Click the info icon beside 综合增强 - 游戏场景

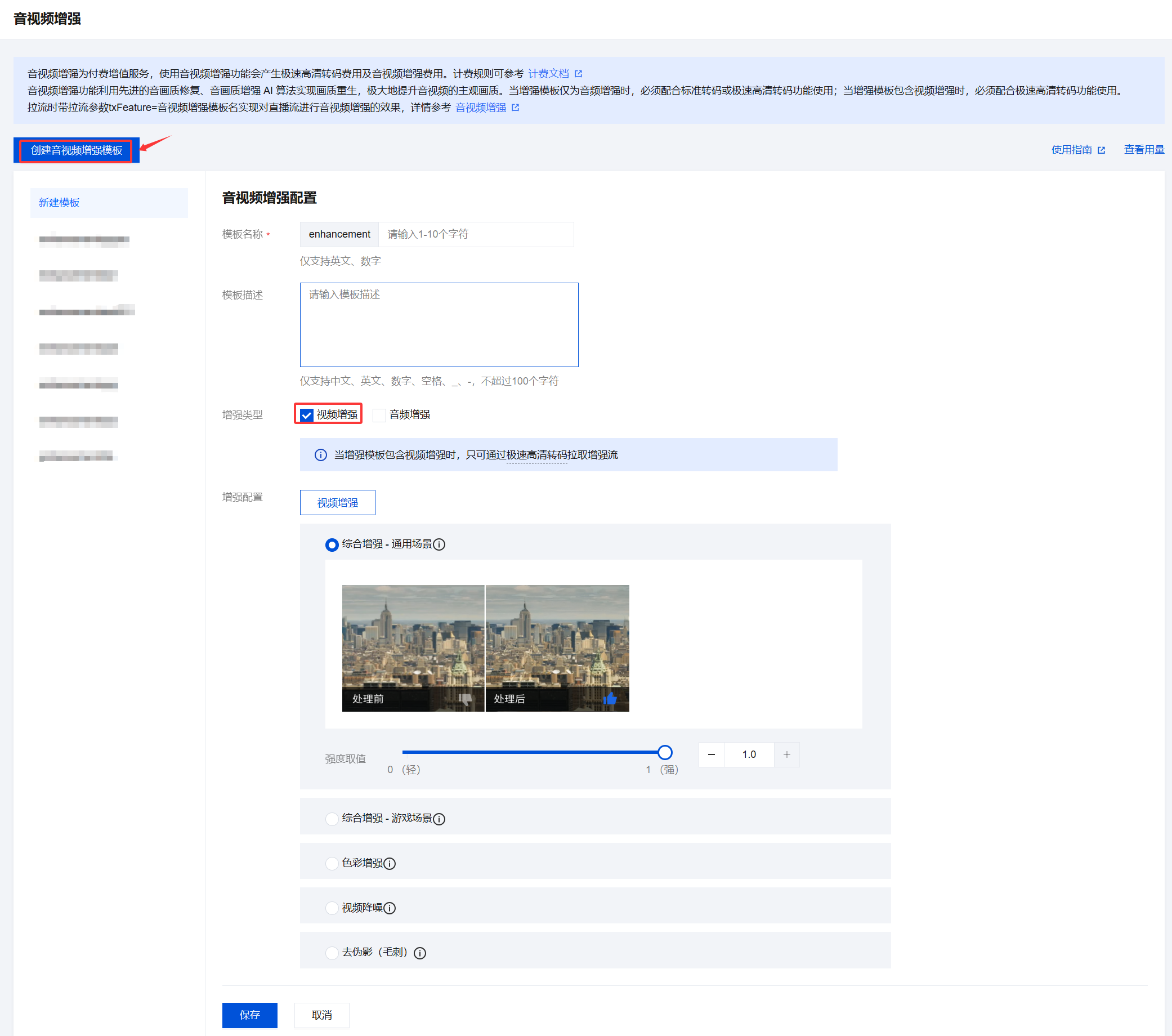(439, 819)
